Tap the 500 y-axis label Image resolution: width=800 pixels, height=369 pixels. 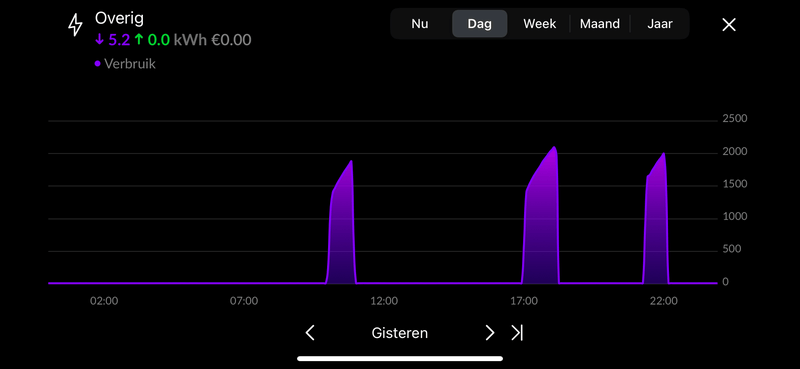[732, 250]
